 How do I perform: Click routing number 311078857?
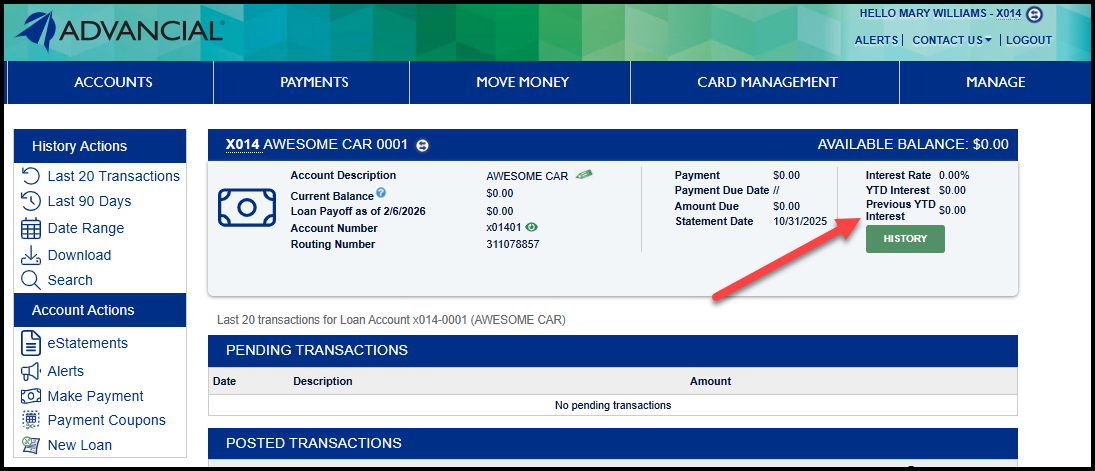click(x=513, y=245)
